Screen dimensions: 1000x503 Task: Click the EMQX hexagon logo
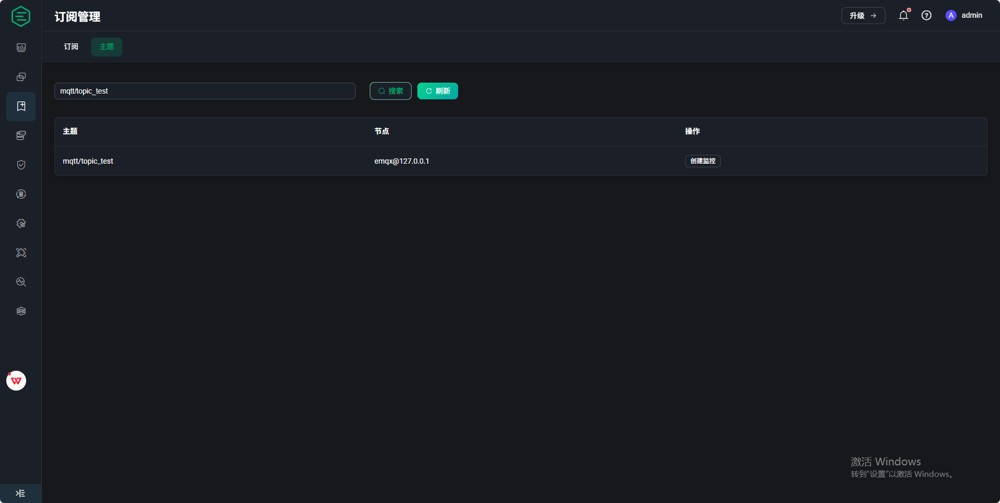coord(20,16)
